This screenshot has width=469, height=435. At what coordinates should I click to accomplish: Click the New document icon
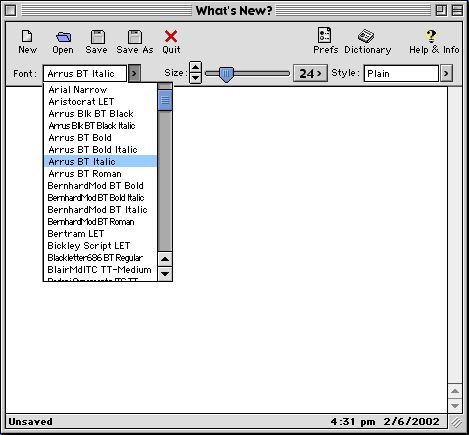tap(27, 36)
